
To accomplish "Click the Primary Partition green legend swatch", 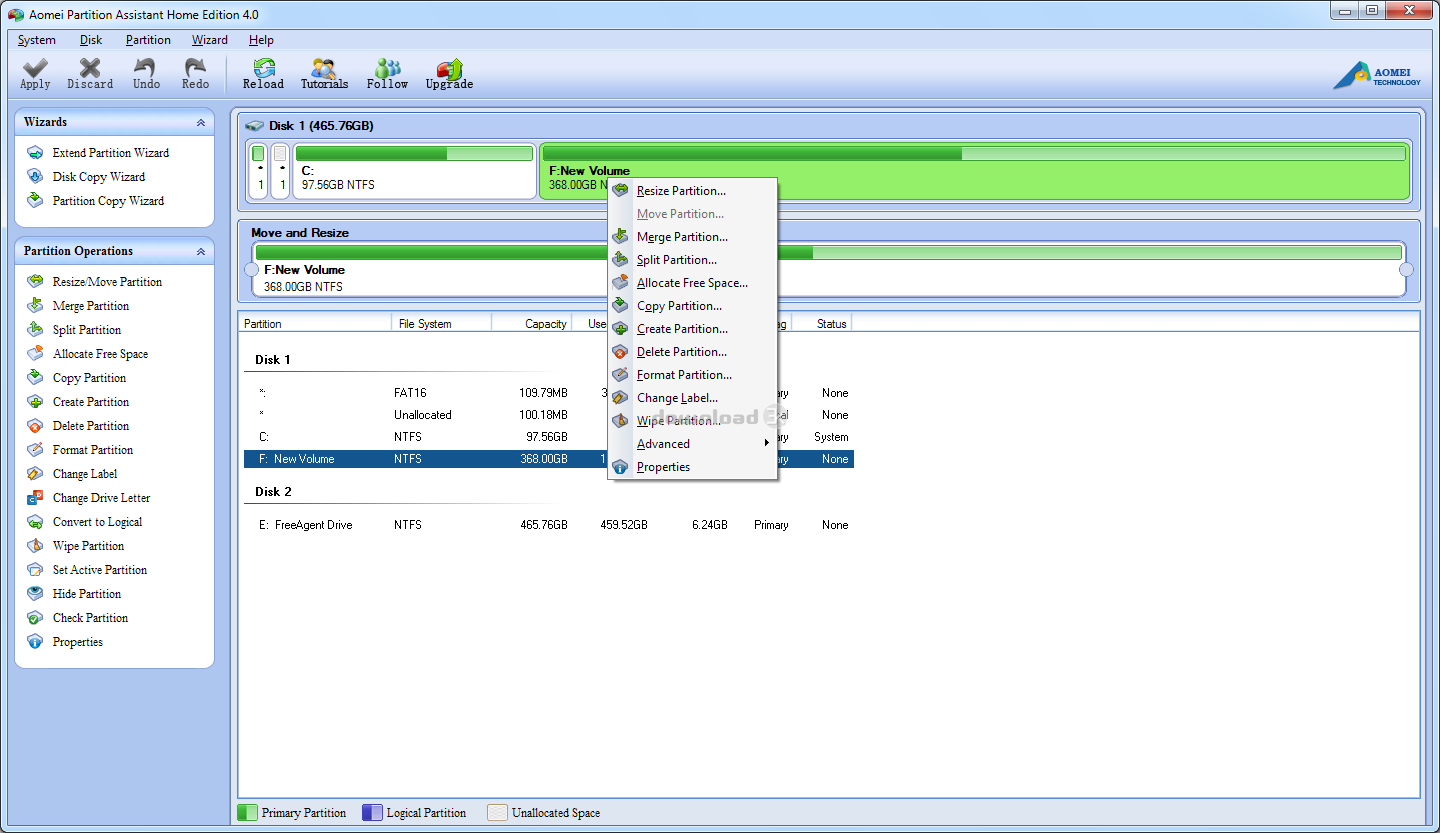I will click(x=247, y=812).
